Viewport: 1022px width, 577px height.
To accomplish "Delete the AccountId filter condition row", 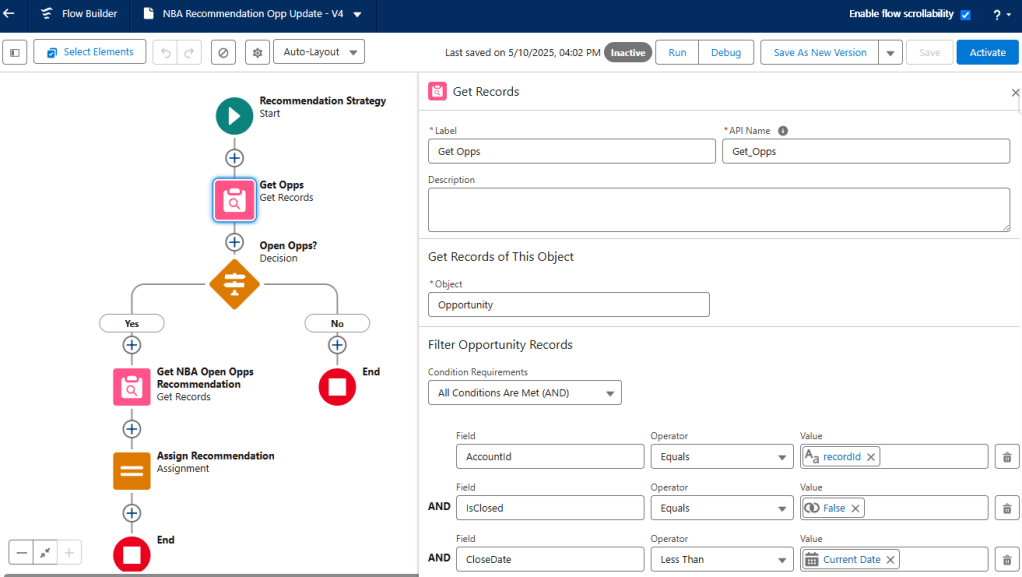I will pyautogui.click(x=1007, y=457).
